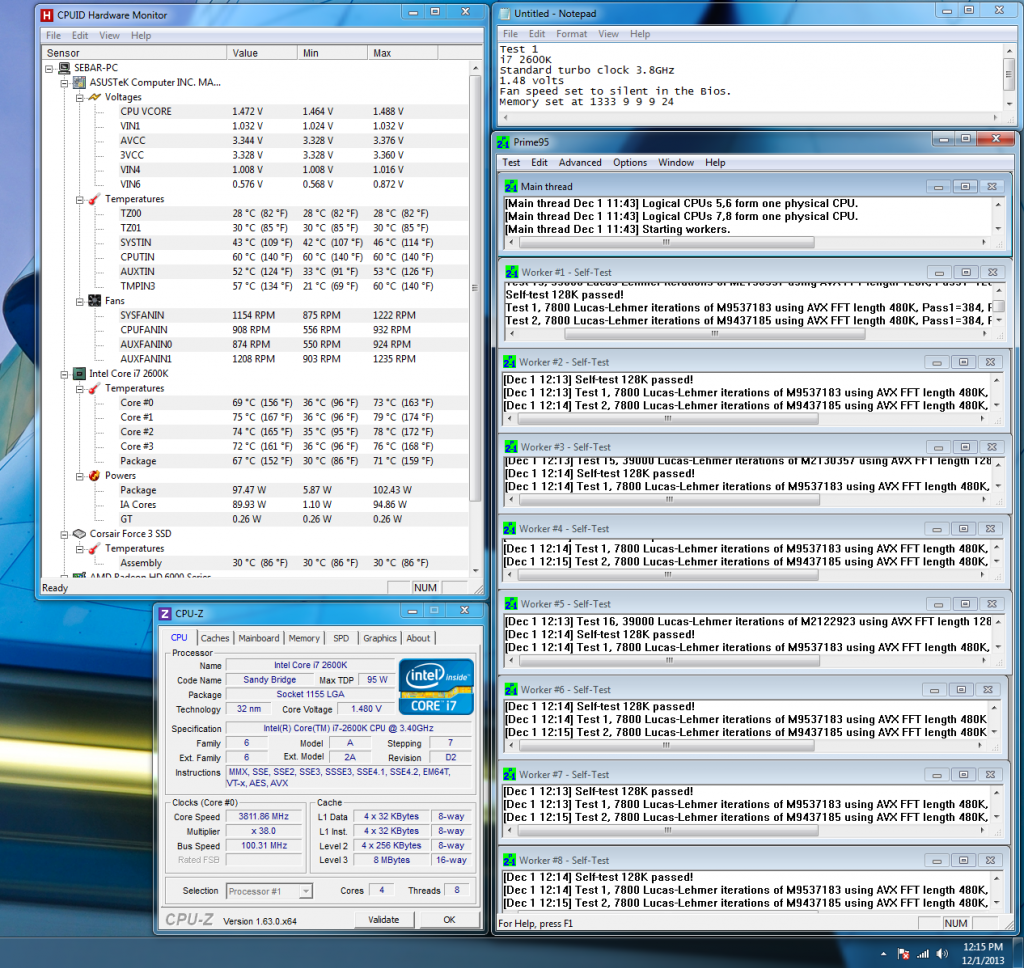Click the Main thread window icon in Prime95
This screenshot has height=968, width=1024.
(510, 187)
